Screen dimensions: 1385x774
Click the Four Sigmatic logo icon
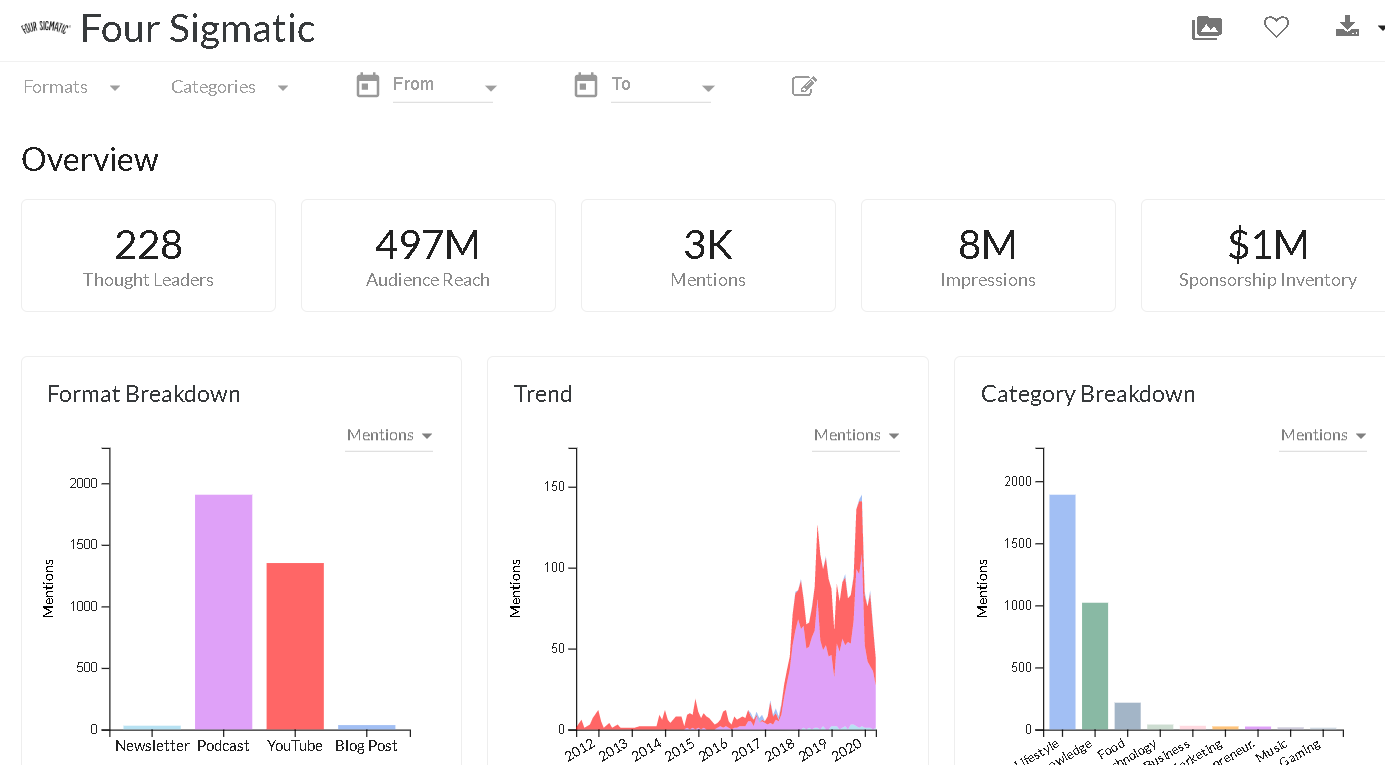point(45,28)
